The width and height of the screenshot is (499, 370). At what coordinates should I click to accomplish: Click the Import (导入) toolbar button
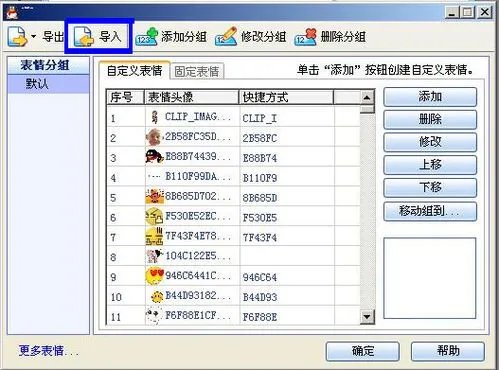(98, 36)
